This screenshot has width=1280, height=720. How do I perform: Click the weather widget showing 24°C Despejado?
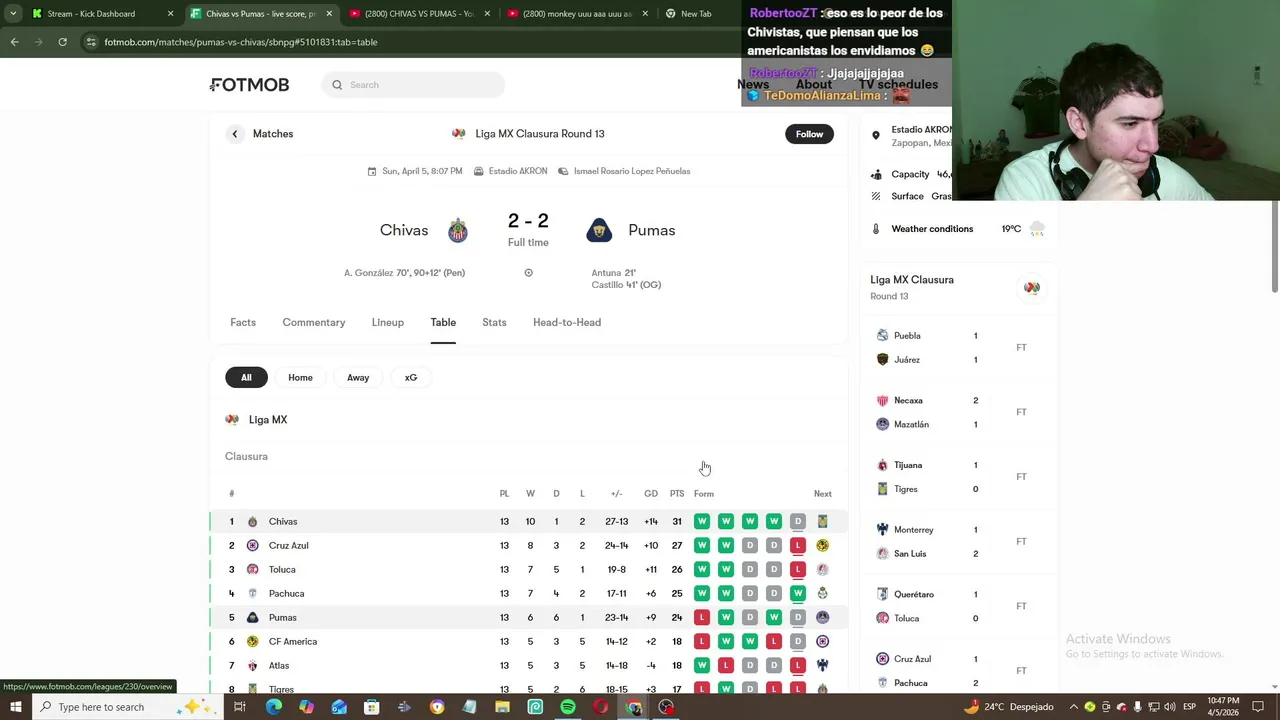(x=1008, y=707)
